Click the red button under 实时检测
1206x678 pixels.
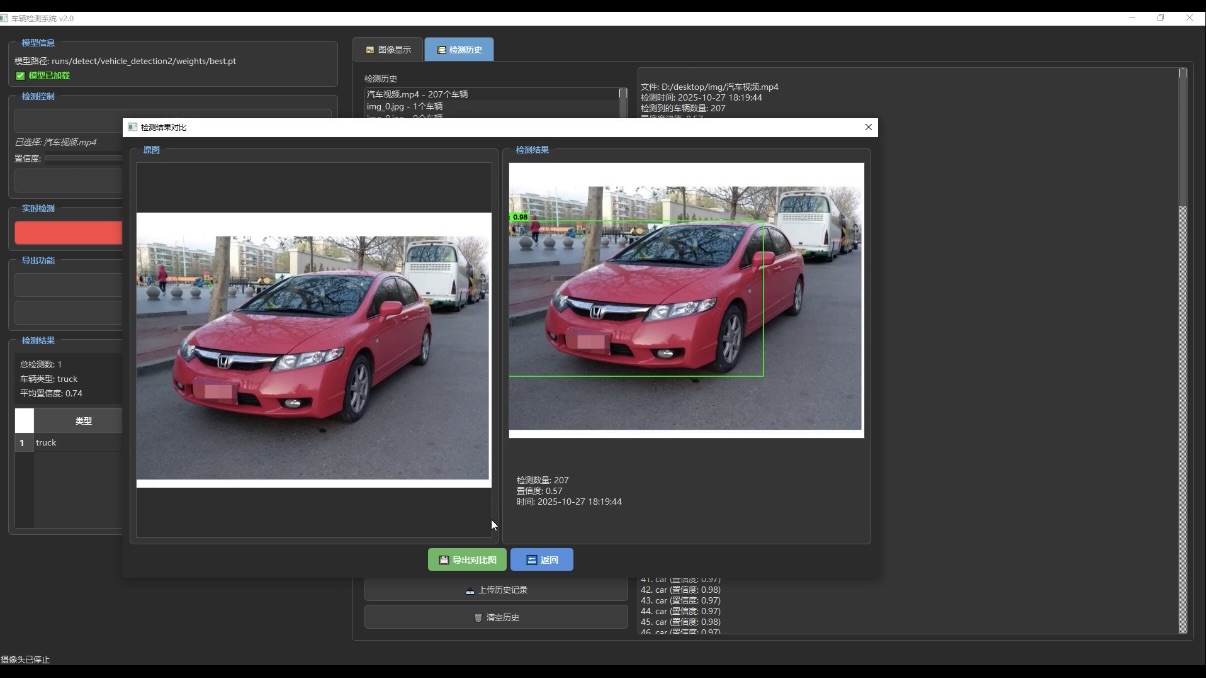(68, 233)
